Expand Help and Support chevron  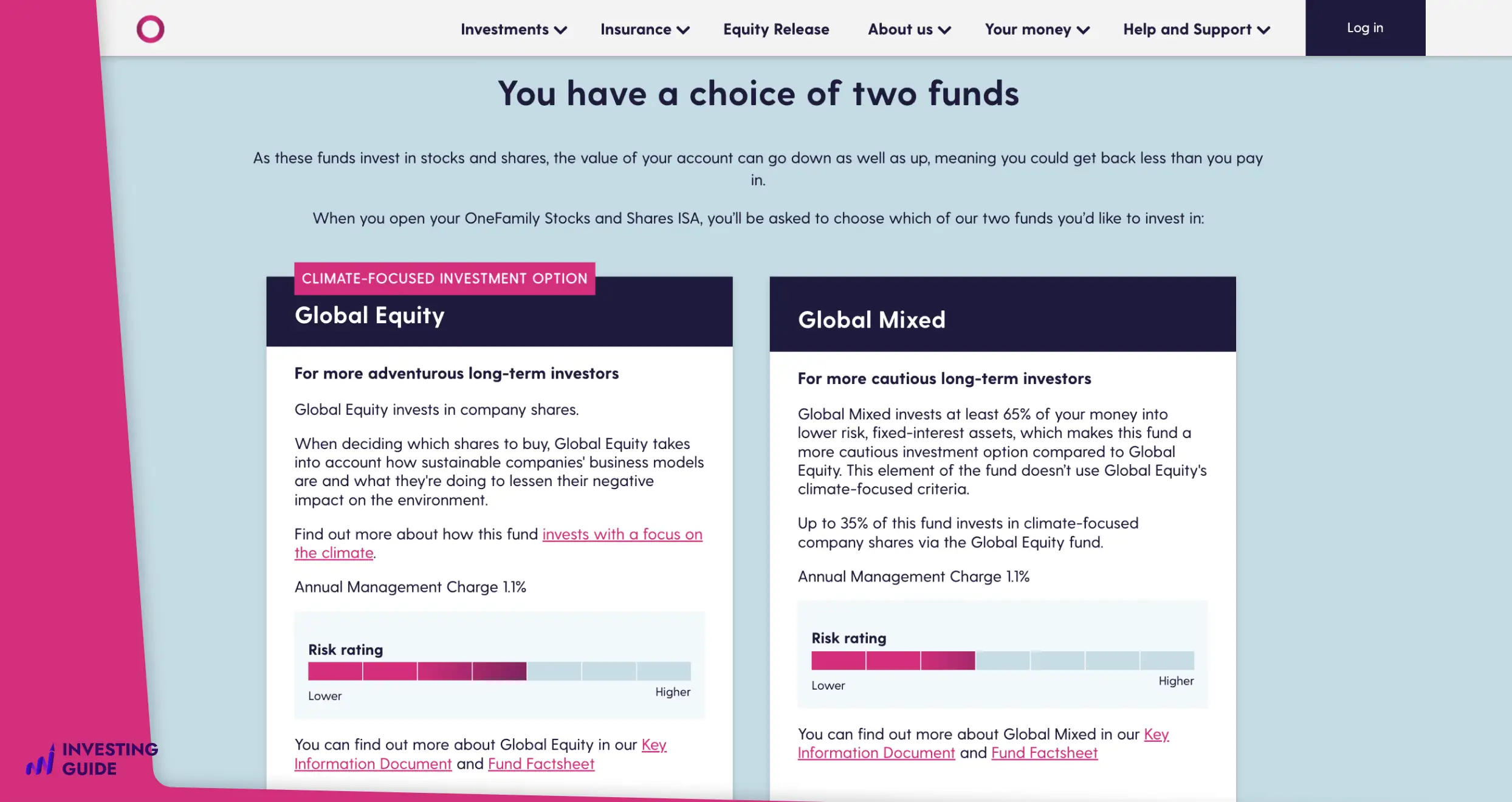coord(1263,30)
